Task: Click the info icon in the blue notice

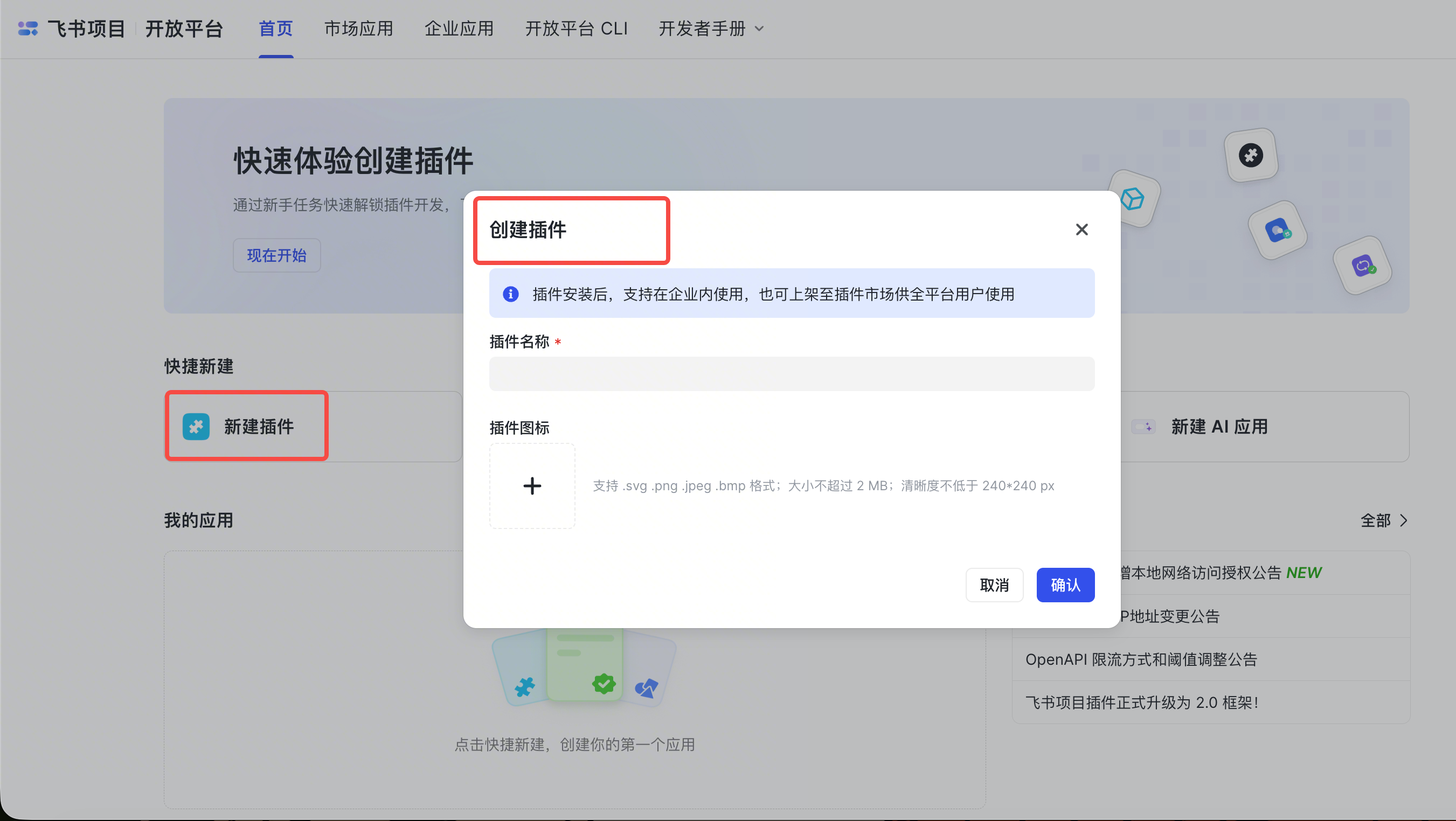Action: point(510,294)
